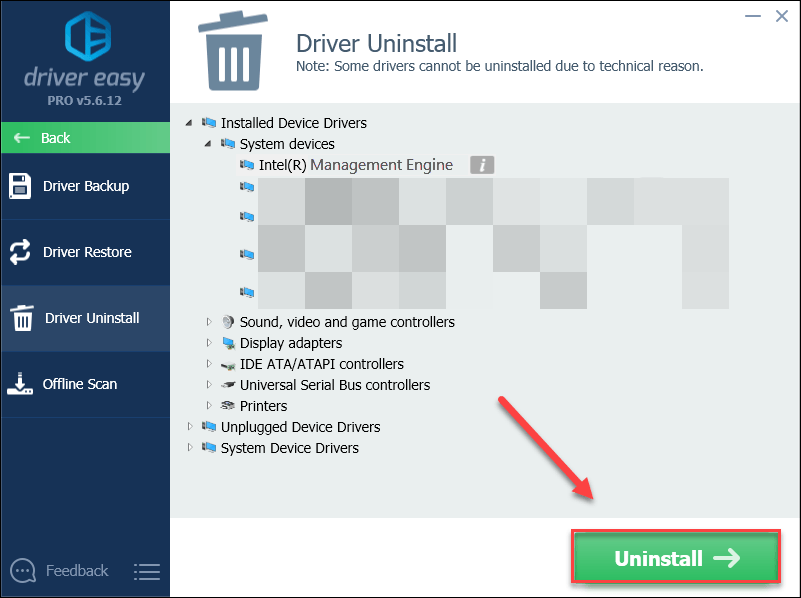Click the Display adapters monitor icon
Image resolution: width=801 pixels, height=598 pixels.
tap(228, 343)
